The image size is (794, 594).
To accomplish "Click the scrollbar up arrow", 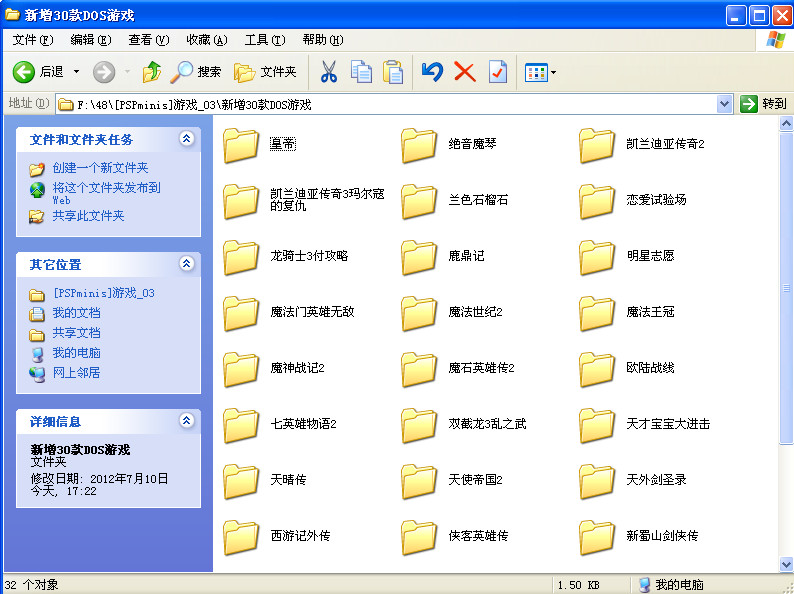I will (x=786, y=124).
